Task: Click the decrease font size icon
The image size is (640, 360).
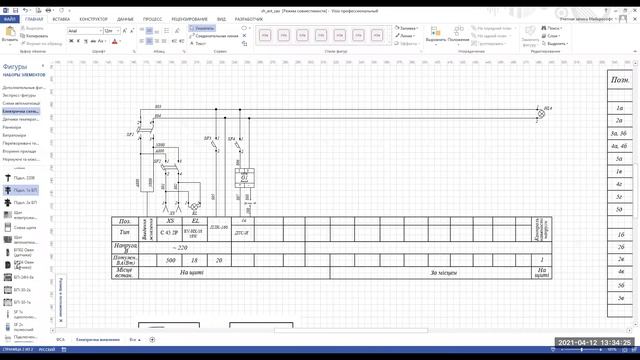Action: pyautogui.click(x=132, y=31)
